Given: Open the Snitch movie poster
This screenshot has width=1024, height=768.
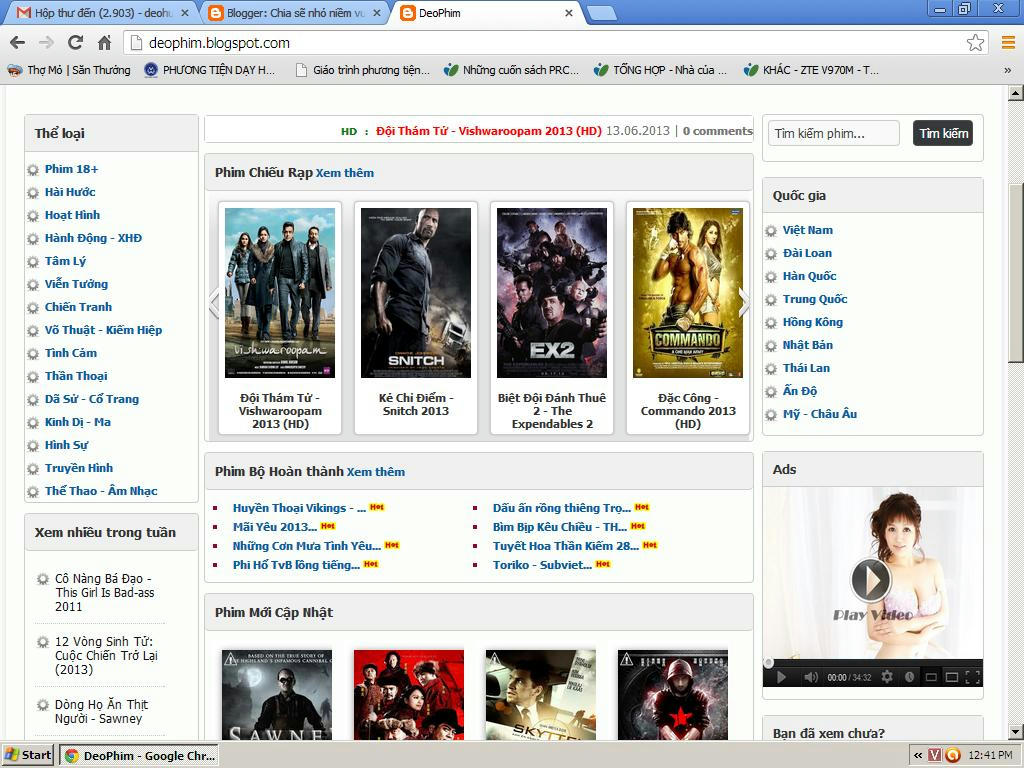Looking at the screenshot, I should [x=416, y=293].
